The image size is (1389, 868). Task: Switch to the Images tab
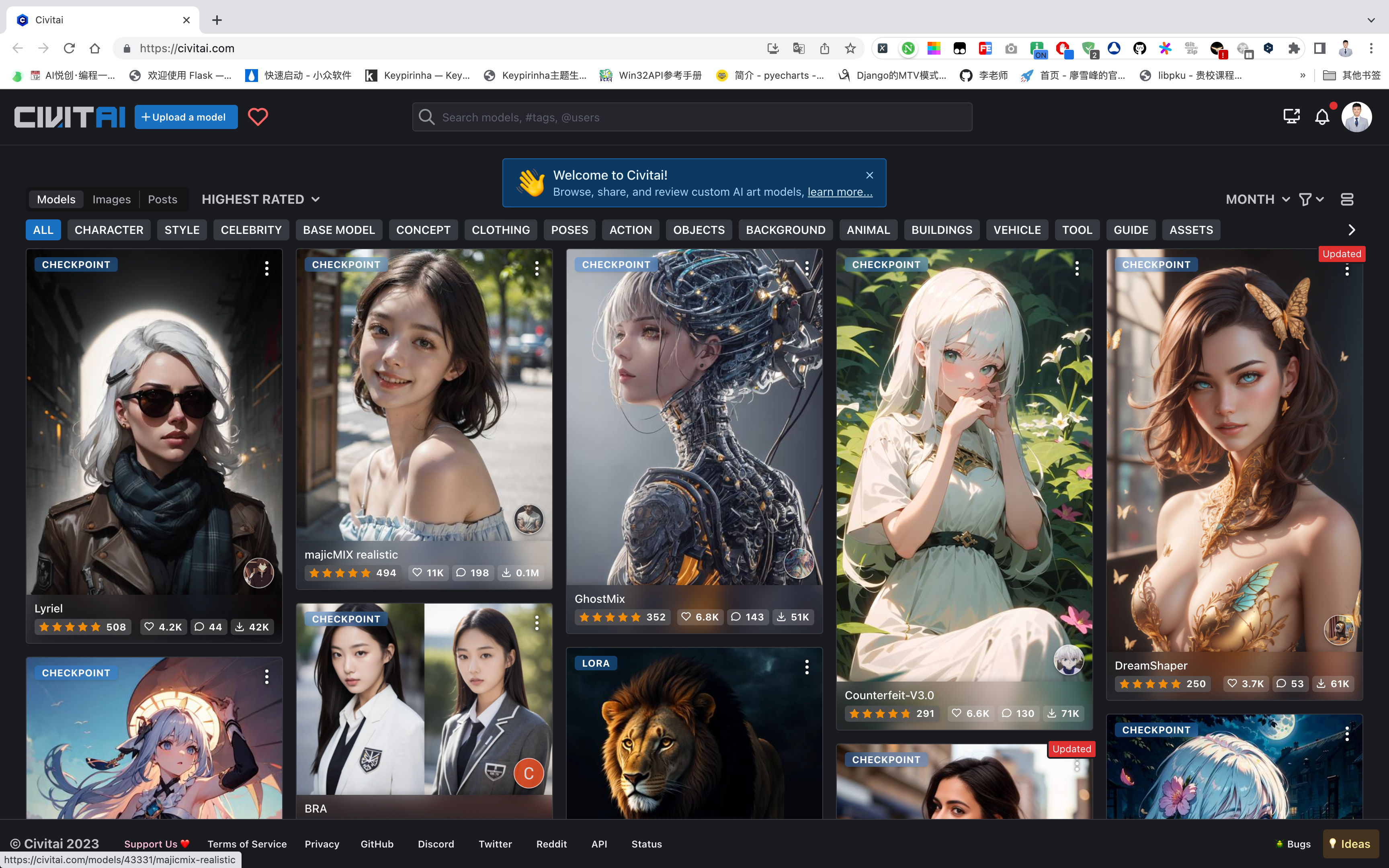[111, 199]
